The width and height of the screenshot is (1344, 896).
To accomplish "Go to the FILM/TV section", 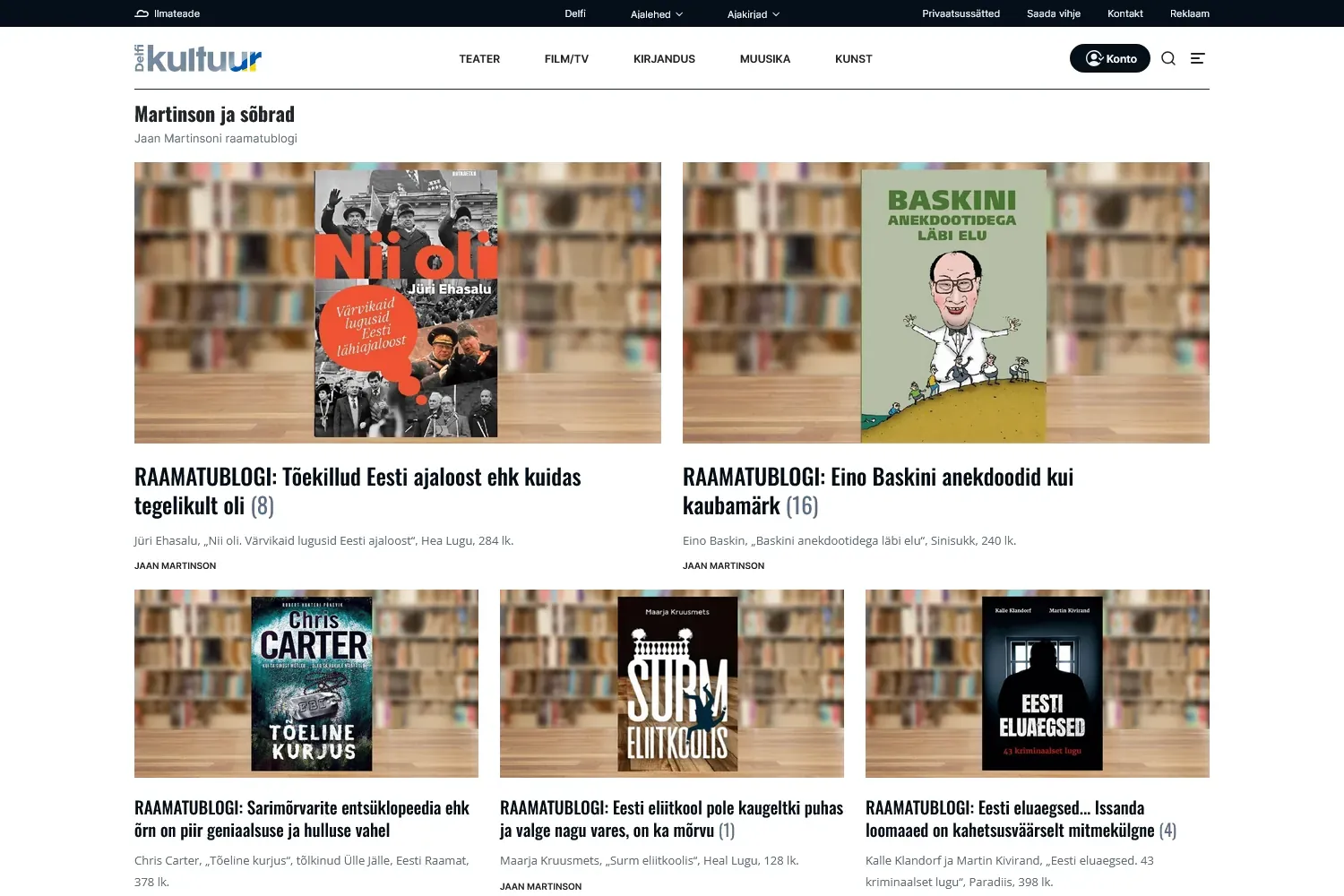I will [566, 59].
